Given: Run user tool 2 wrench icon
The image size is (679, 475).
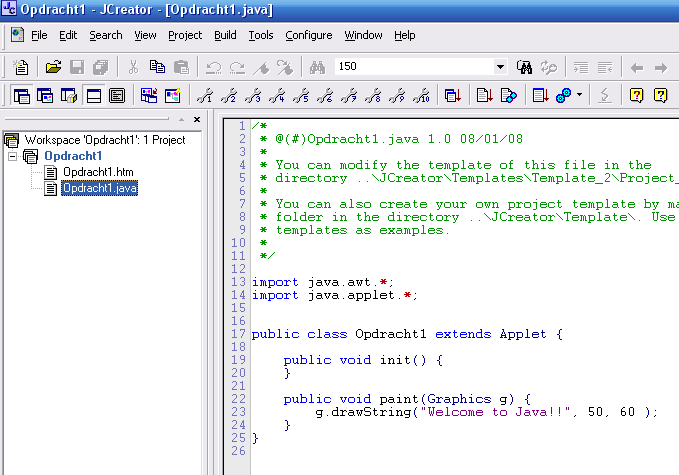Looking at the screenshot, I should point(229,95).
